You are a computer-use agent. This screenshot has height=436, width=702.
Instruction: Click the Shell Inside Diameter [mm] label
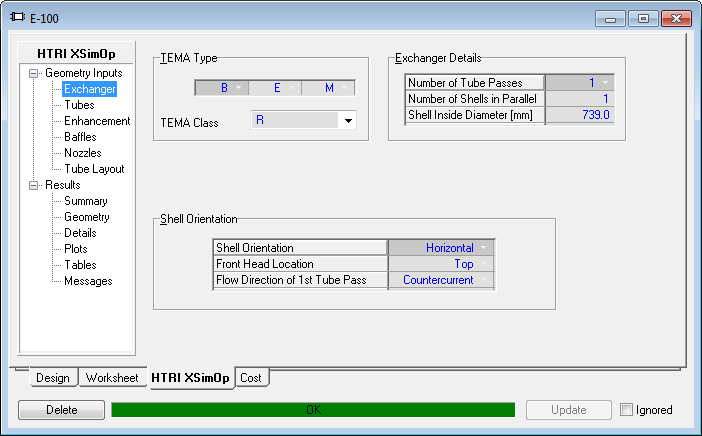pyautogui.click(x=470, y=115)
